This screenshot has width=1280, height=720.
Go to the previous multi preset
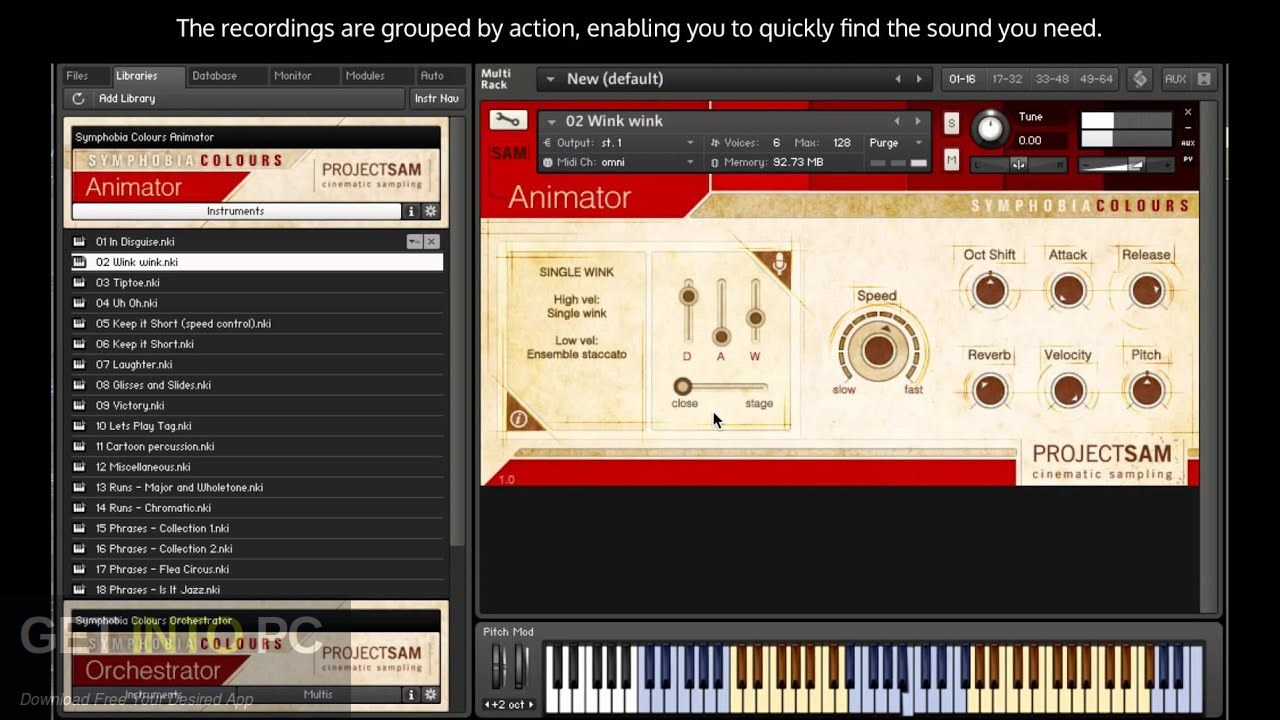(x=897, y=79)
